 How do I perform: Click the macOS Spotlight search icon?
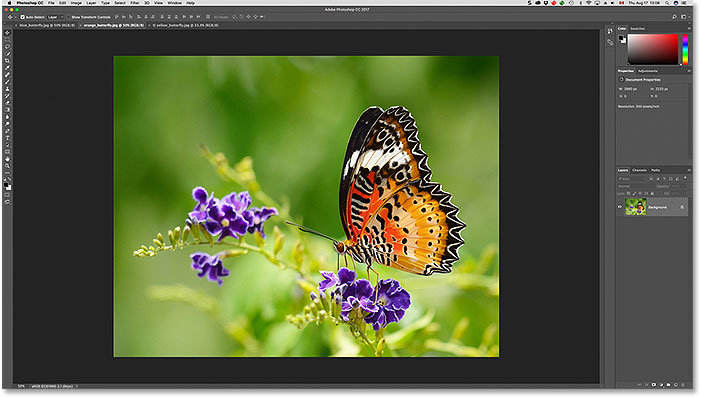pos(666,3)
